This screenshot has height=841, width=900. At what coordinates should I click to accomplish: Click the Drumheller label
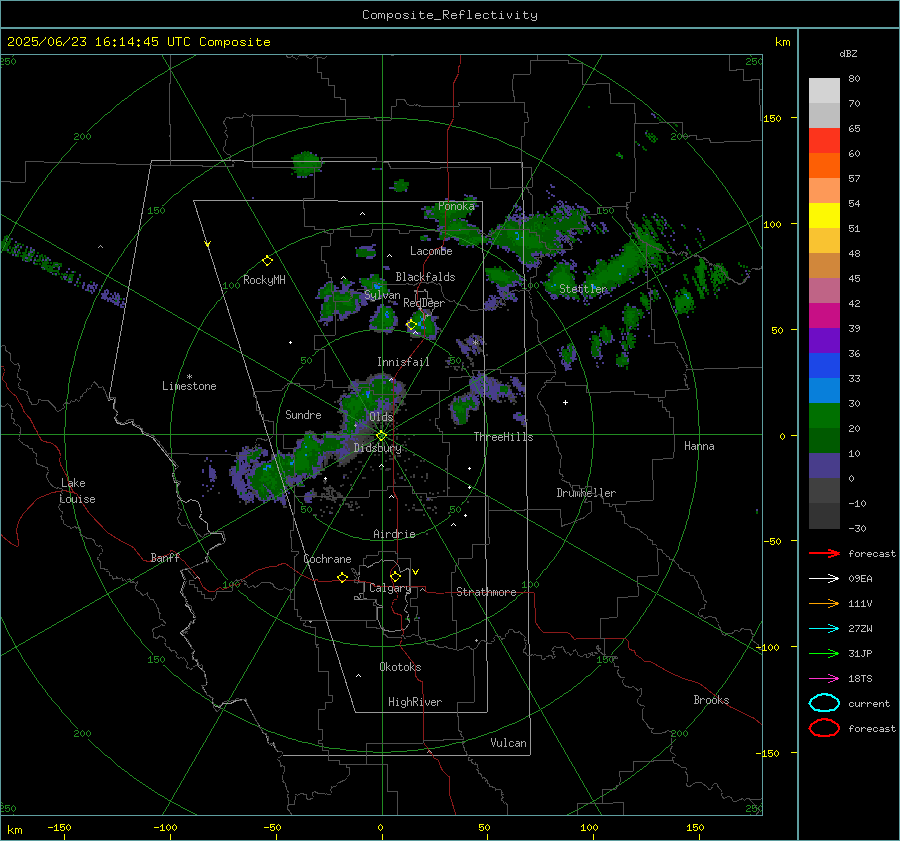click(586, 493)
